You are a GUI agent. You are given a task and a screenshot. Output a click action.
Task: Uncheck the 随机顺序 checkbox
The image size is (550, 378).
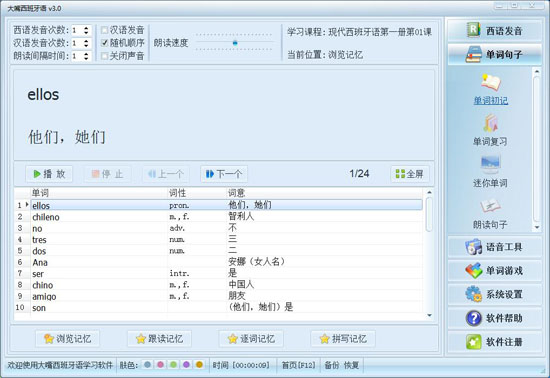coord(105,43)
